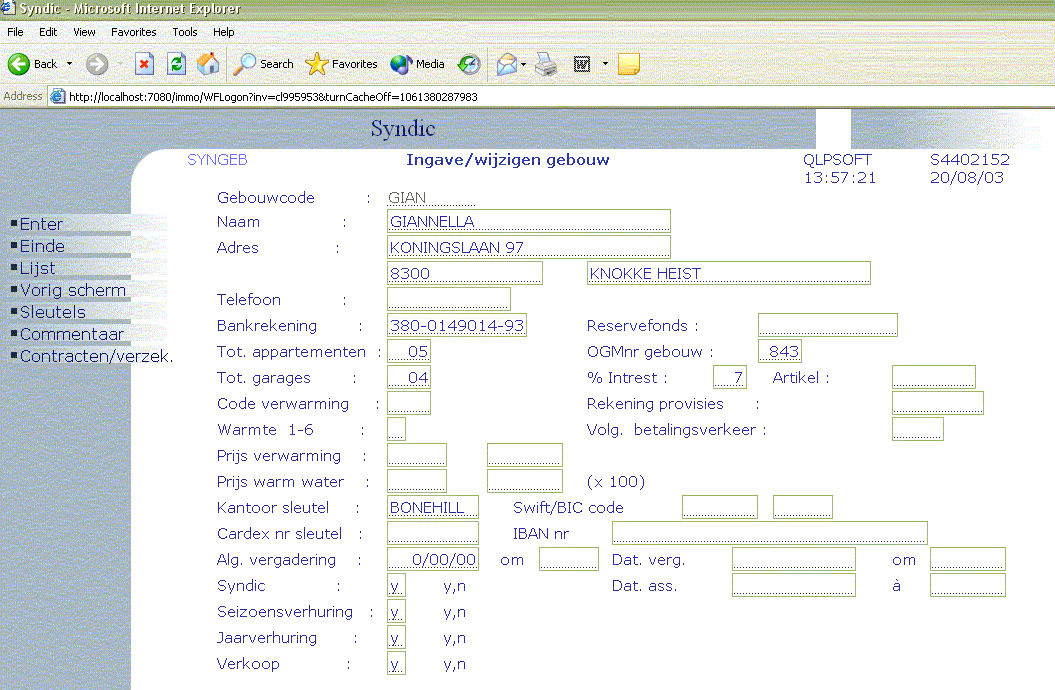1055x690 pixels.
Task: Click the Artikel field
Action: (x=934, y=377)
